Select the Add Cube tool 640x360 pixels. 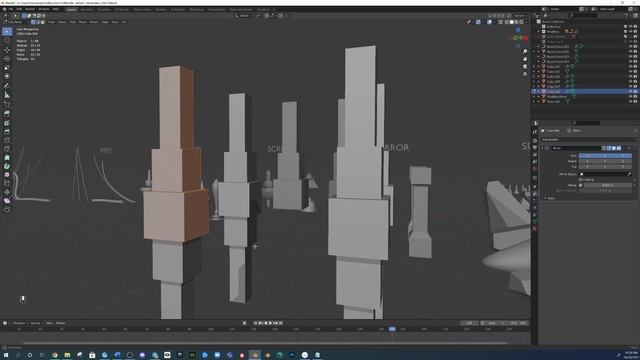click(7, 104)
